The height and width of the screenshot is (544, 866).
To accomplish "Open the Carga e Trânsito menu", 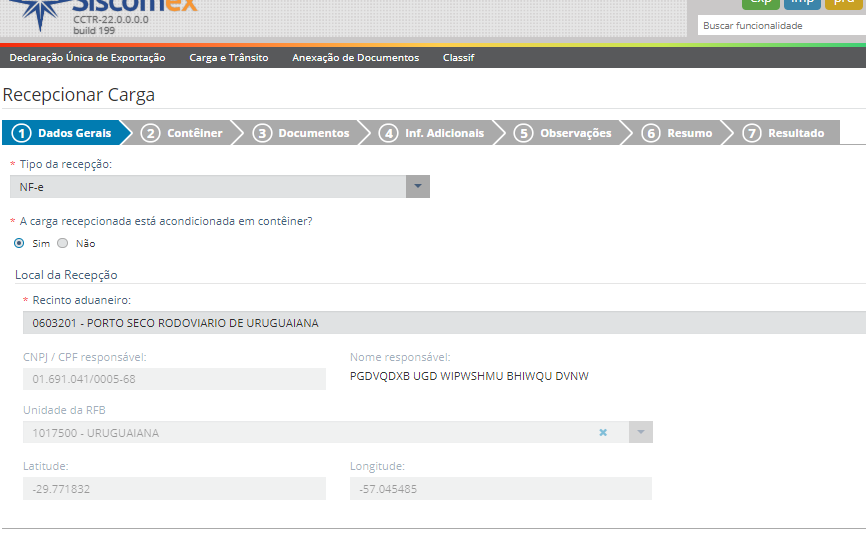I will point(229,57).
